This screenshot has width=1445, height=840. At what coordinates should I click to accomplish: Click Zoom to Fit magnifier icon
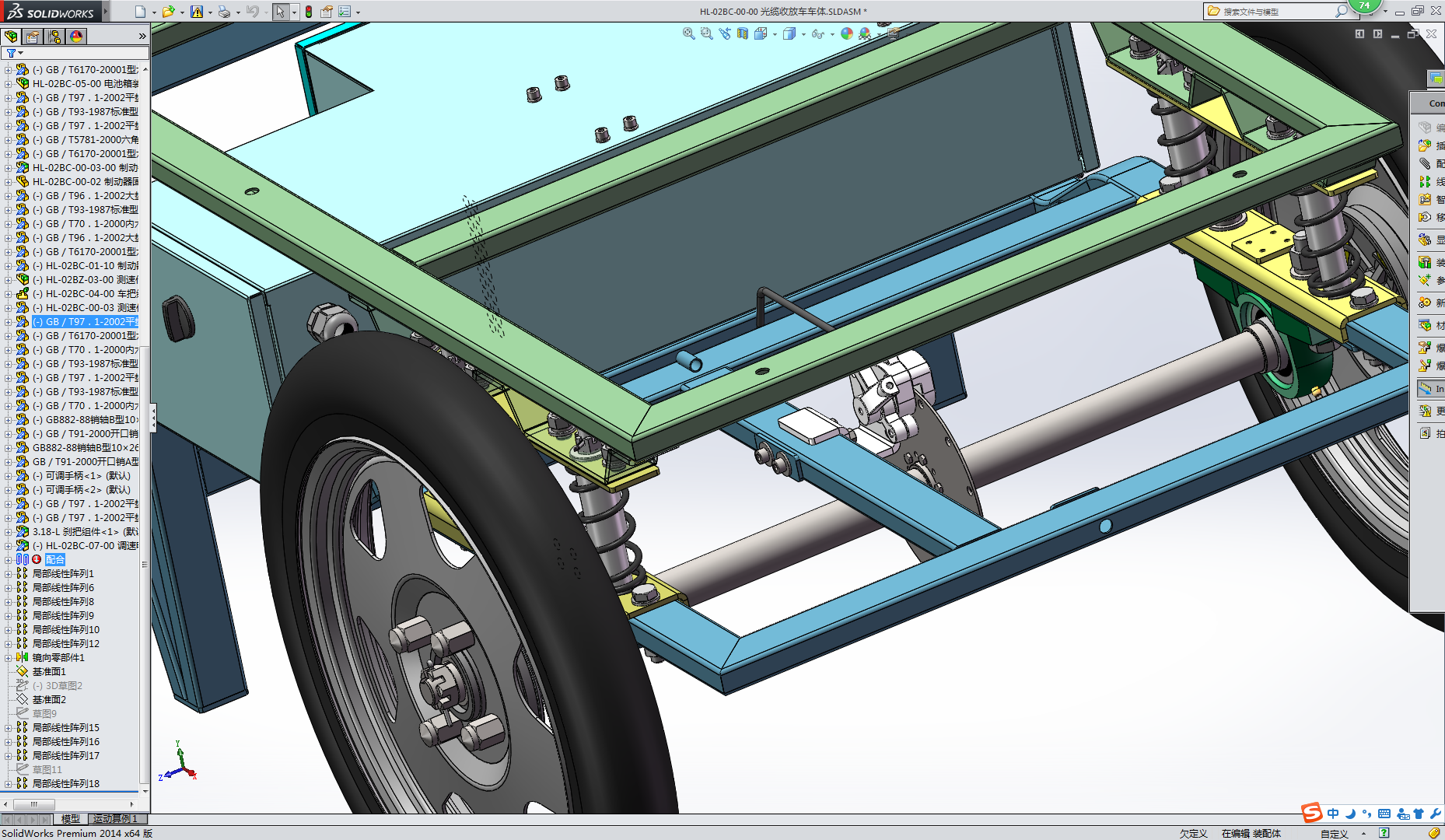[x=689, y=33]
